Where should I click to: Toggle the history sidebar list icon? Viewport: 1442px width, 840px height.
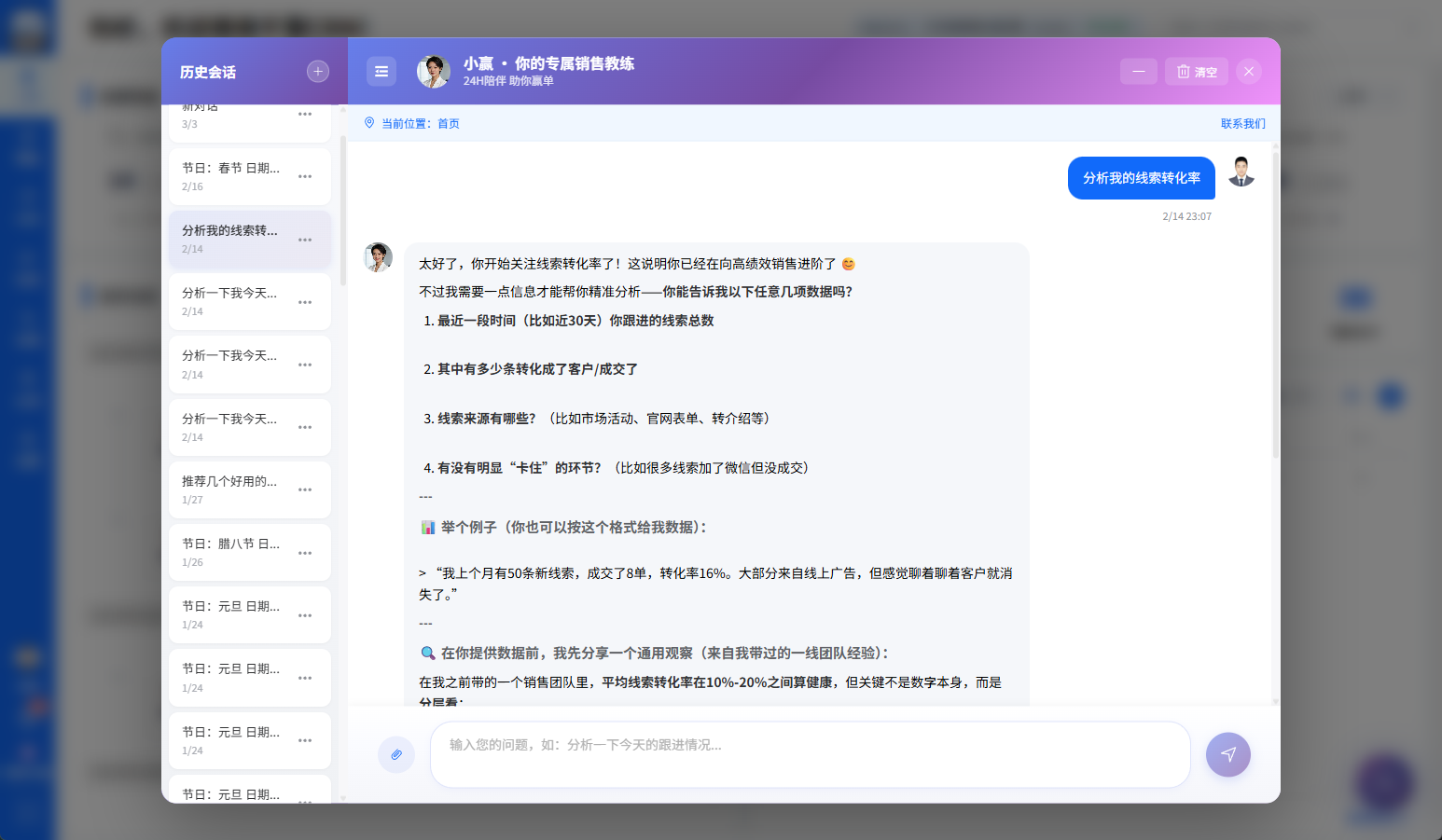click(381, 72)
